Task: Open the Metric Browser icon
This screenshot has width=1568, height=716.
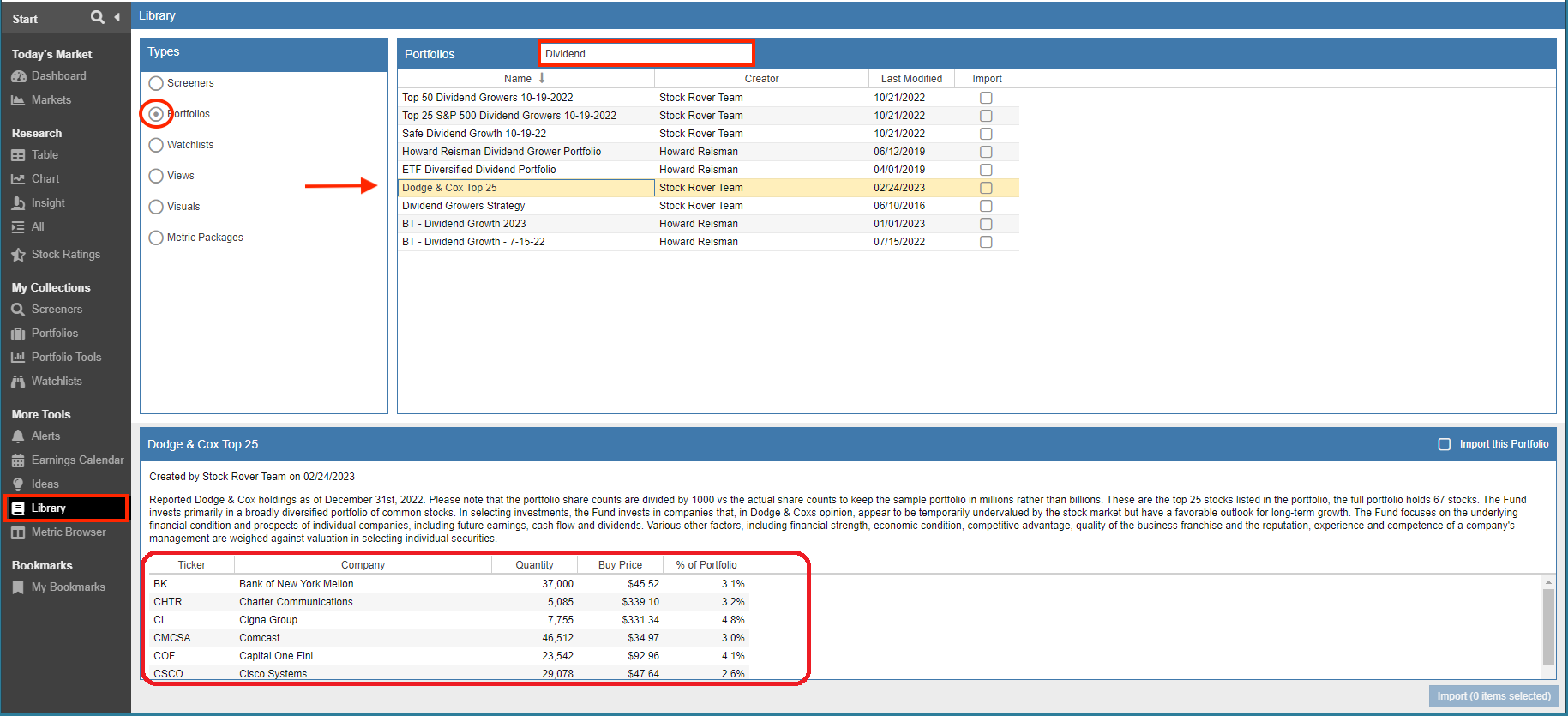Action: (x=18, y=532)
